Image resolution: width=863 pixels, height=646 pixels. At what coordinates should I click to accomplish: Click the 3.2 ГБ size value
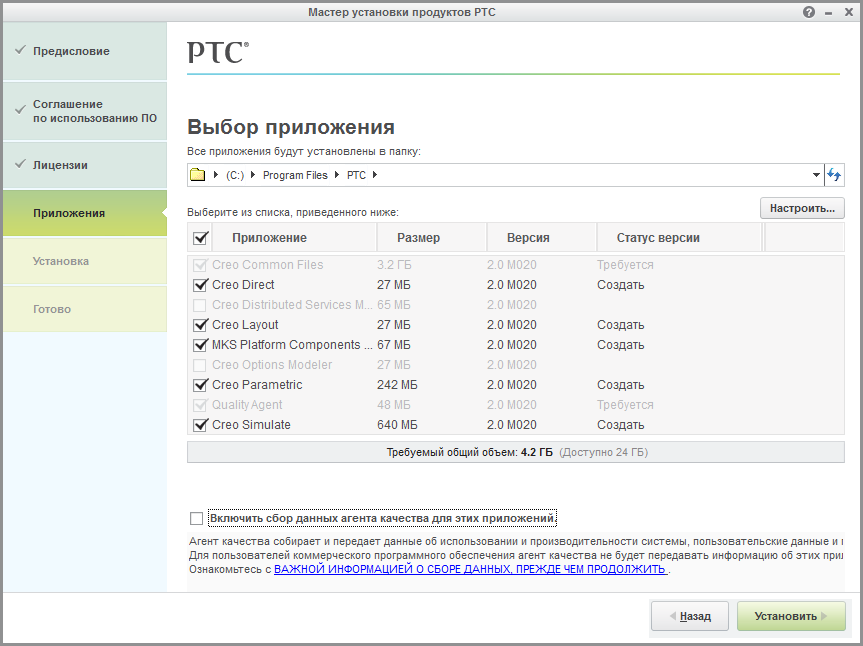coord(394,265)
